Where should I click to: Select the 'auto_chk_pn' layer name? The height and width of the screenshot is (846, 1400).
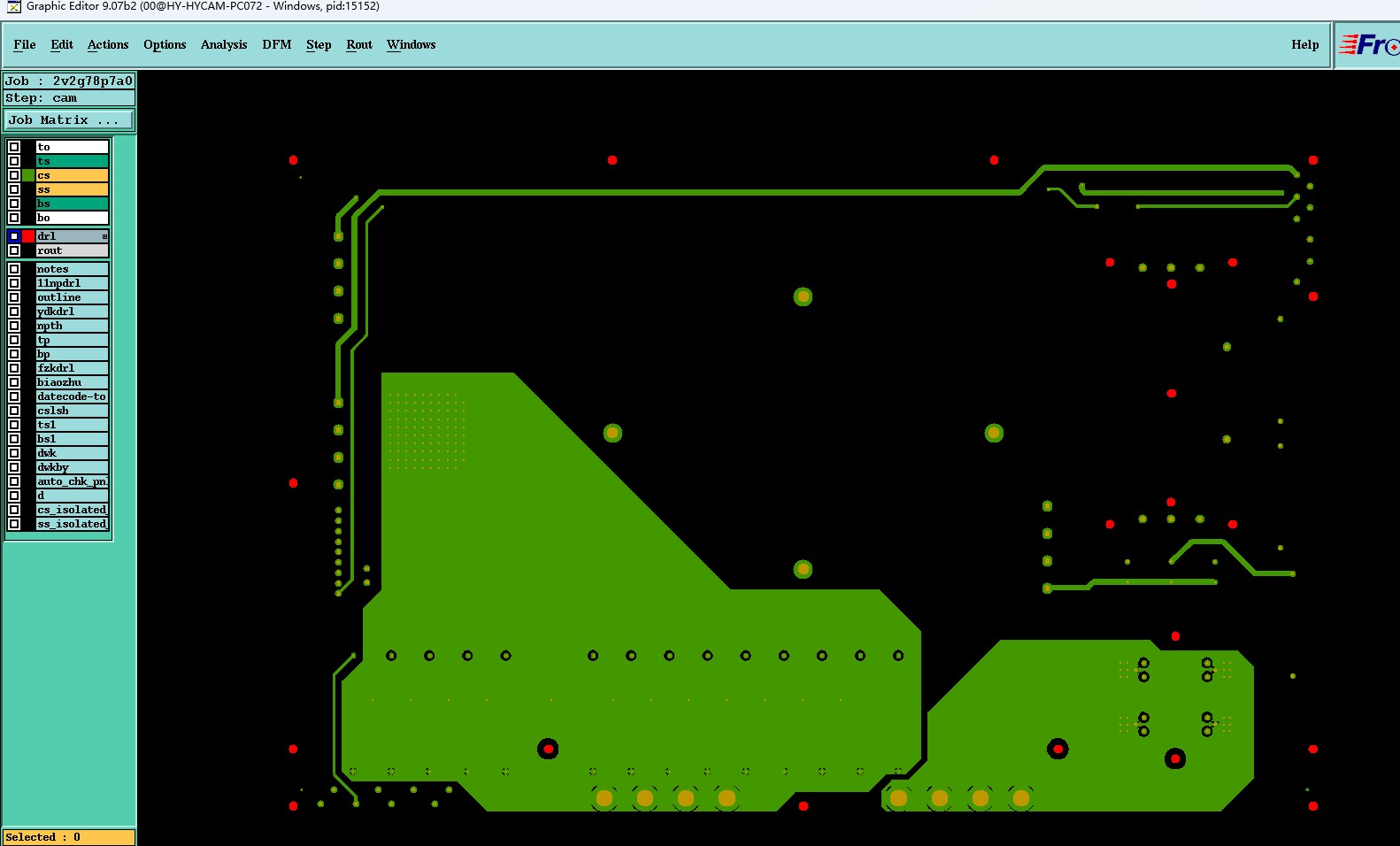(72, 481)
